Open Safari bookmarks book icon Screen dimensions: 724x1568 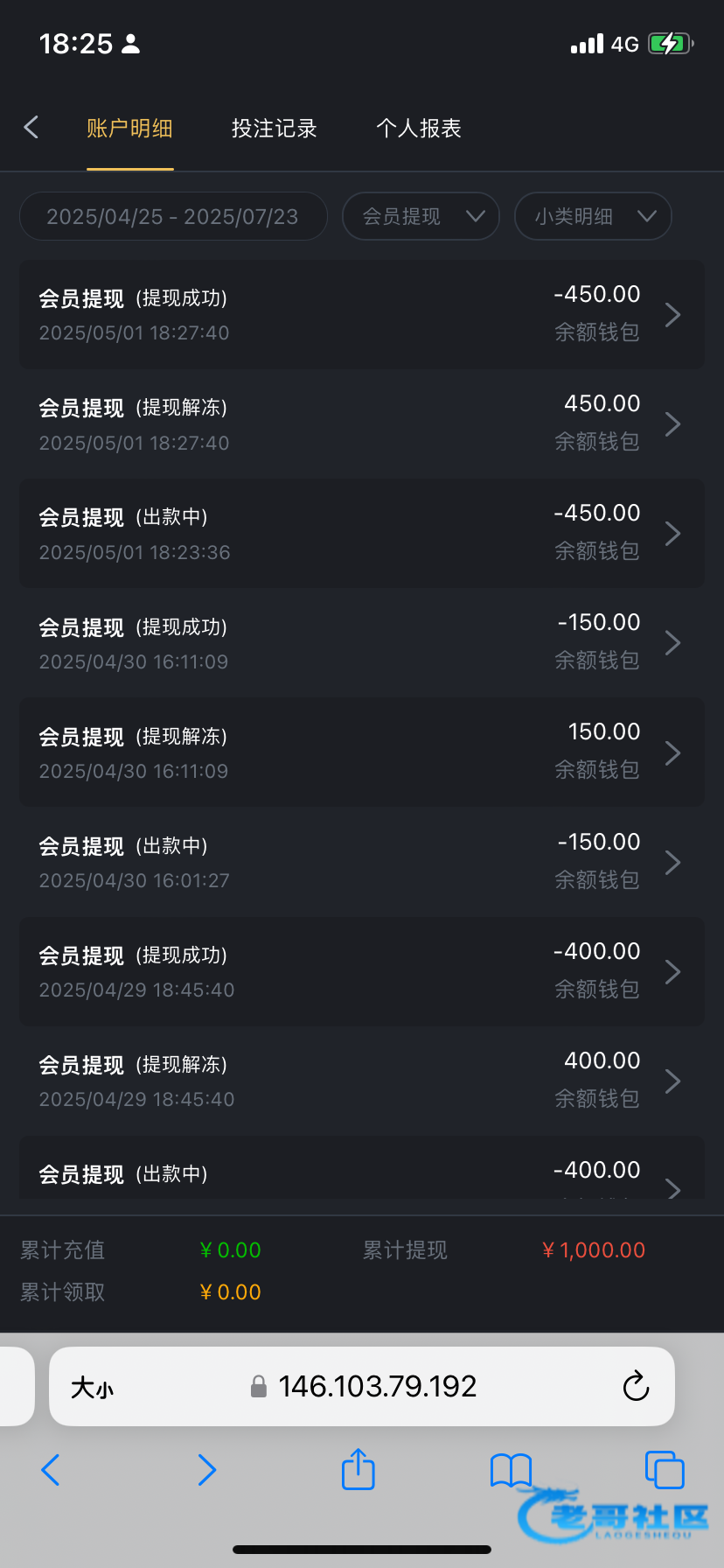tap(511, 1470)
